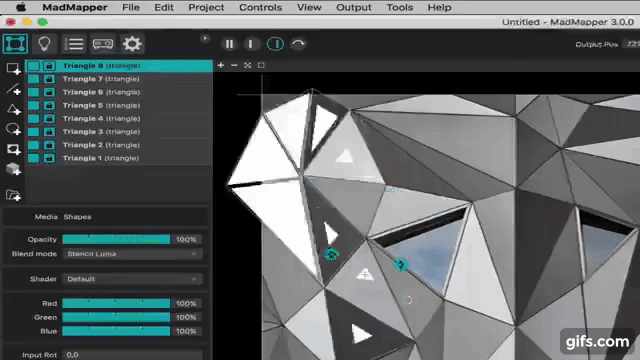Add a new circle surface
This screenshot has width=640, height=360.
coord(13,129)
